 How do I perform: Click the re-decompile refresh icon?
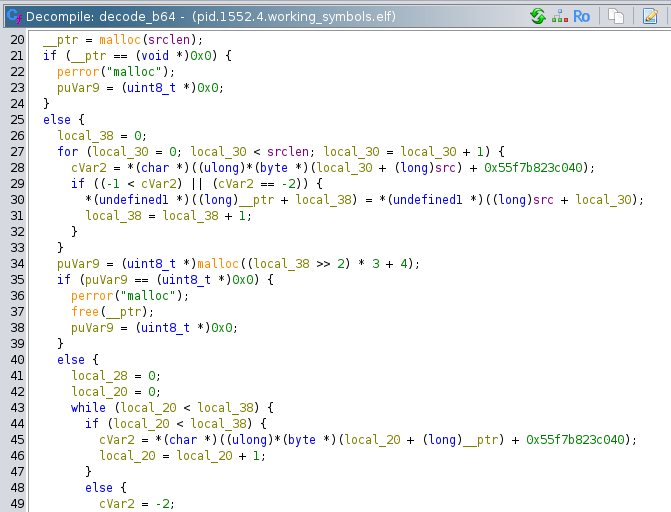[537, 16]
